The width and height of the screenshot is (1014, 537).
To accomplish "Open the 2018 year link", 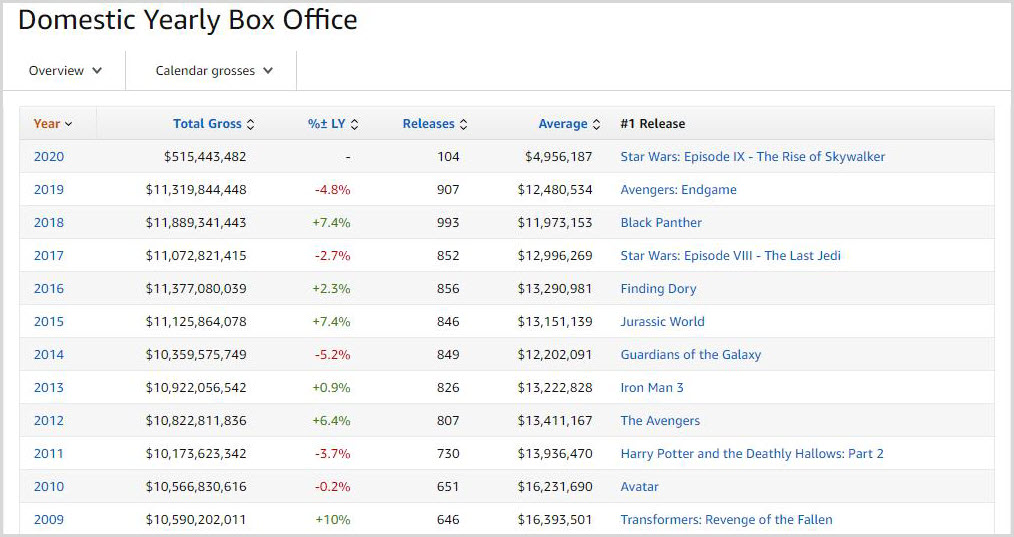I will point(49,223).
